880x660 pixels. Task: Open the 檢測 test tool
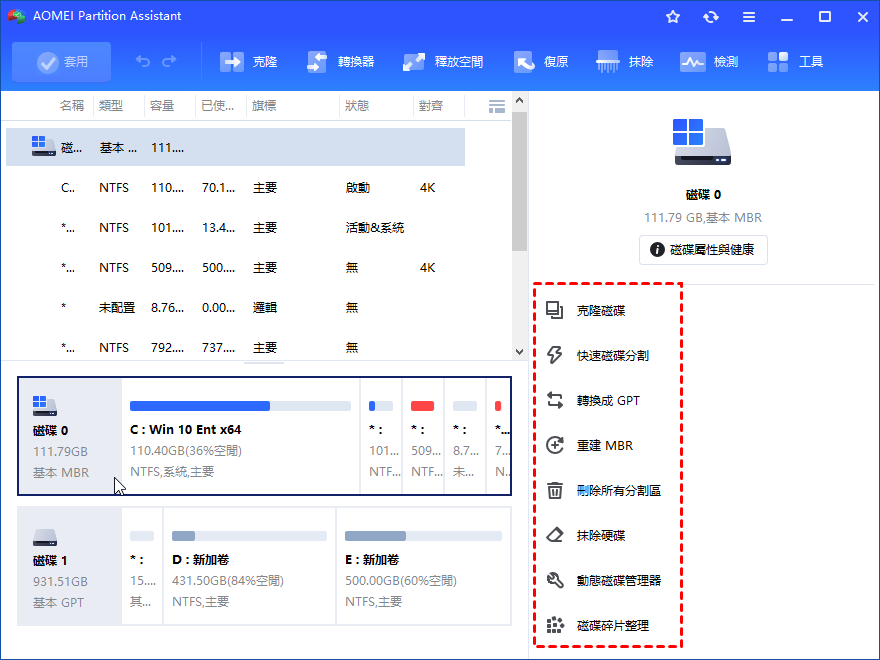(709, 62)
